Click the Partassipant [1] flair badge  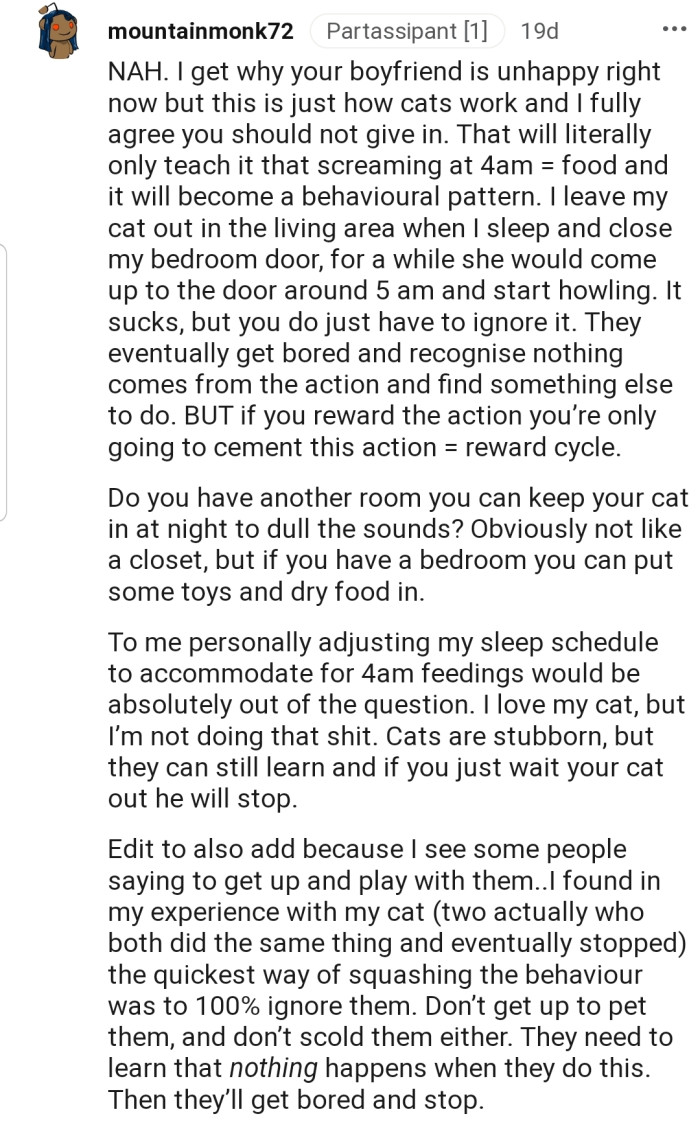coord(407,31)
